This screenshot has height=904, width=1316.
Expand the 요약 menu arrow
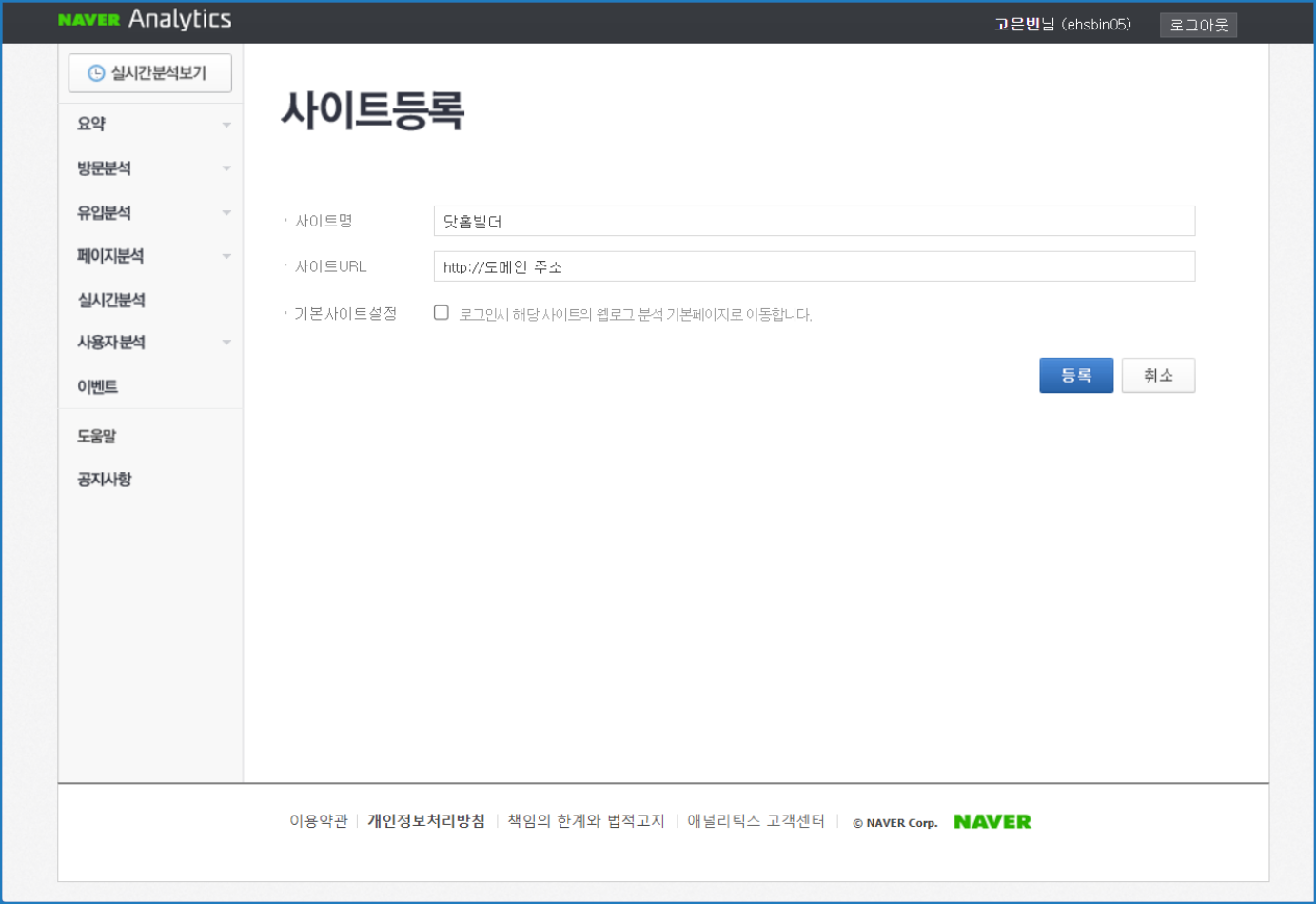pos(226,125)
